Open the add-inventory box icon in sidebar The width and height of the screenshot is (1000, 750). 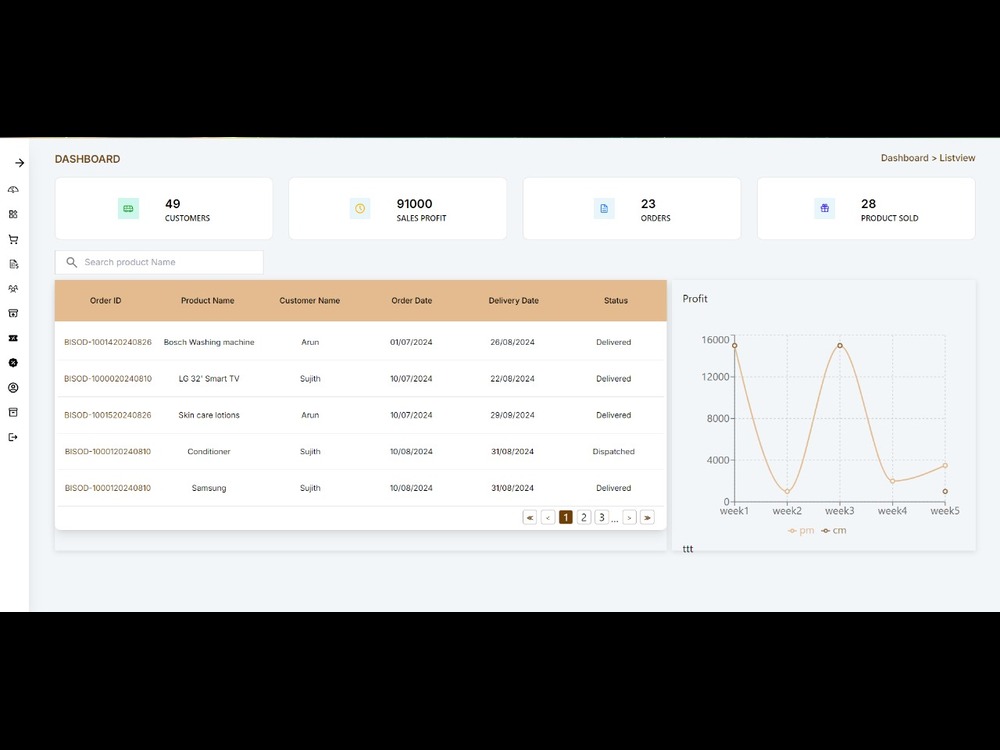click(x=13, y=313)
